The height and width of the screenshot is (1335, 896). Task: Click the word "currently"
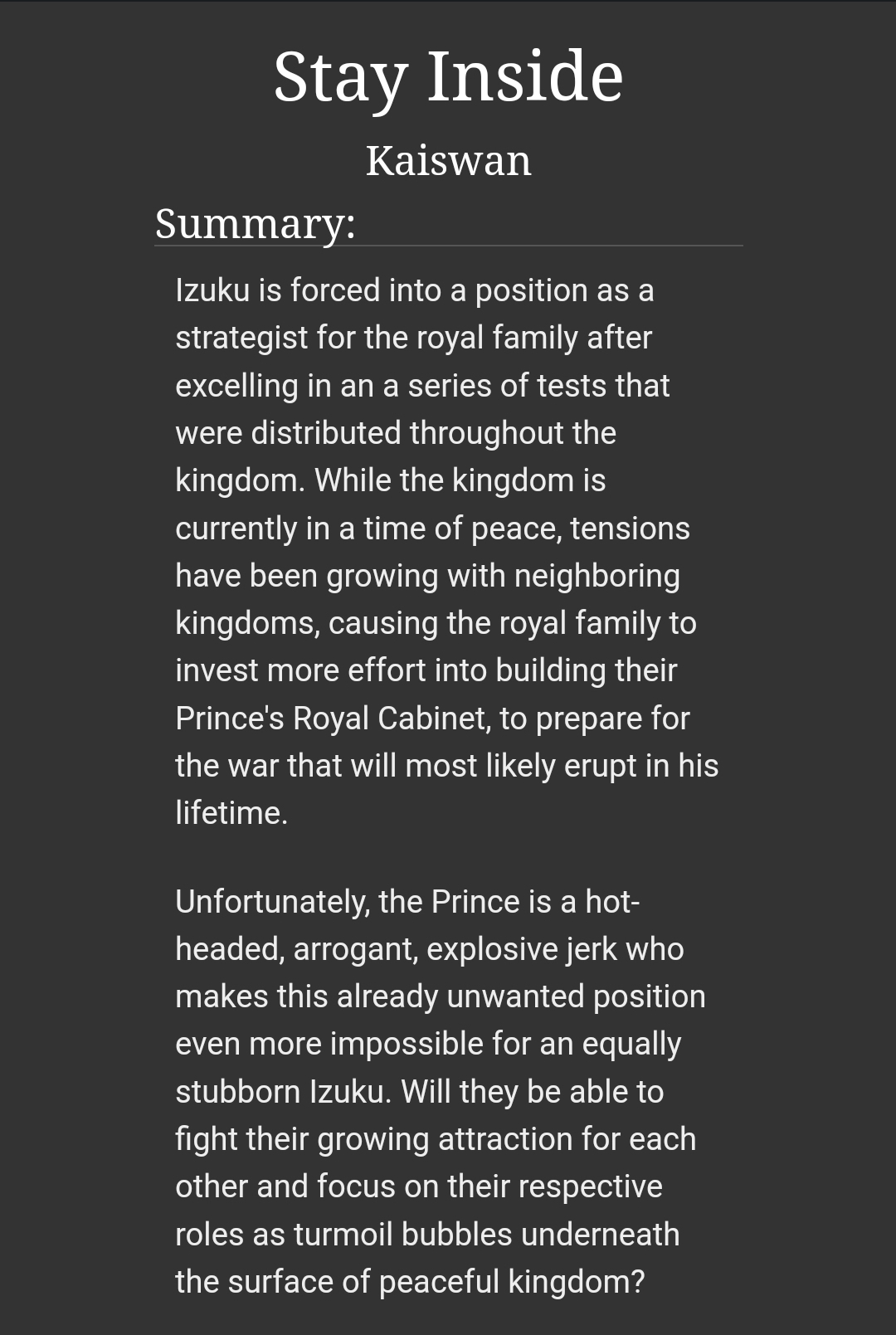coord(236,529)
